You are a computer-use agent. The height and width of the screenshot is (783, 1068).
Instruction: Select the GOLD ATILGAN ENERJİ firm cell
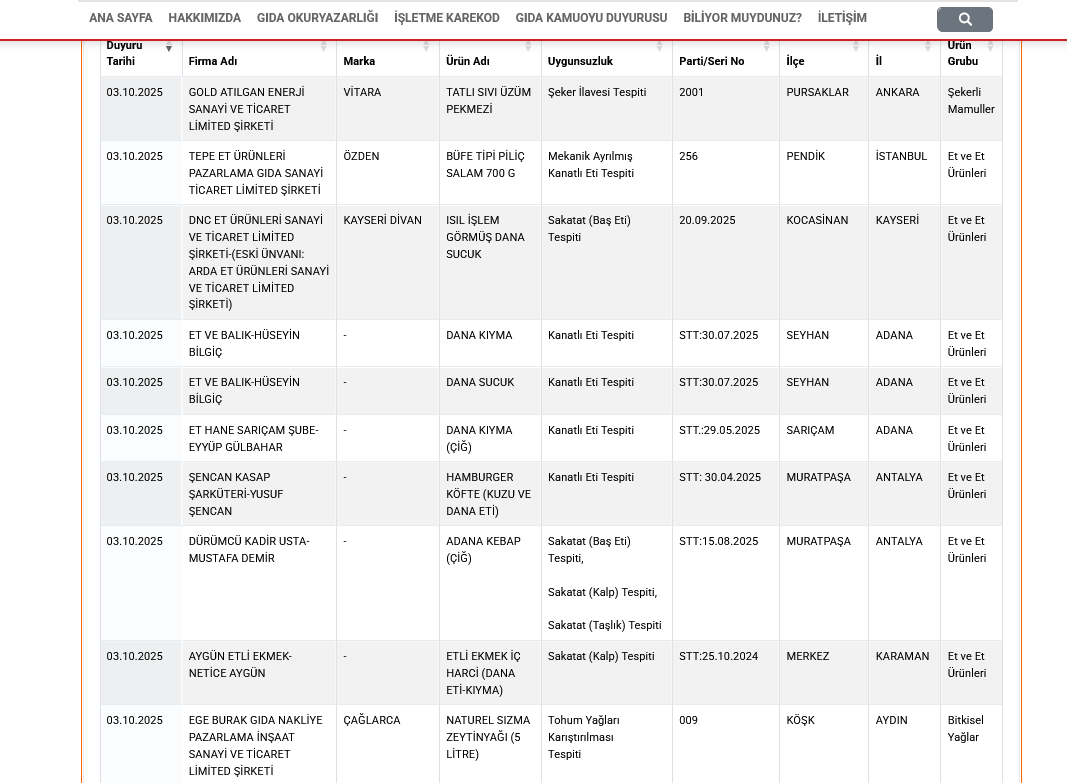click(247, 109)
